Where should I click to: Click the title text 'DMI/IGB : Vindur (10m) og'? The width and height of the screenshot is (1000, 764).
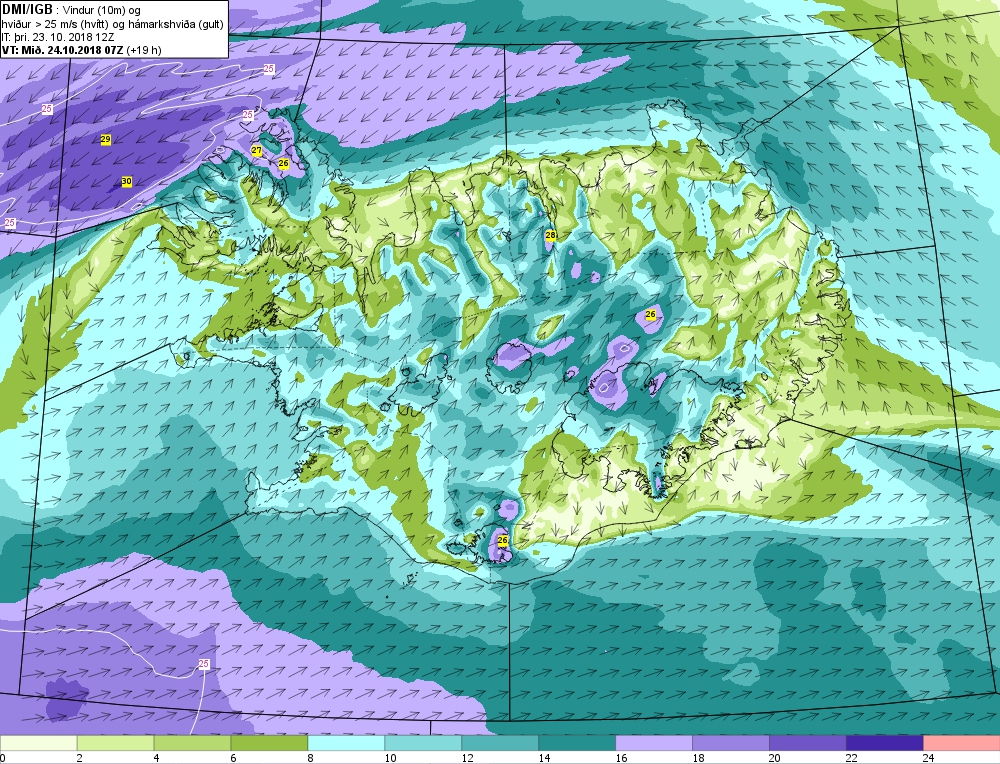(71, 10)
